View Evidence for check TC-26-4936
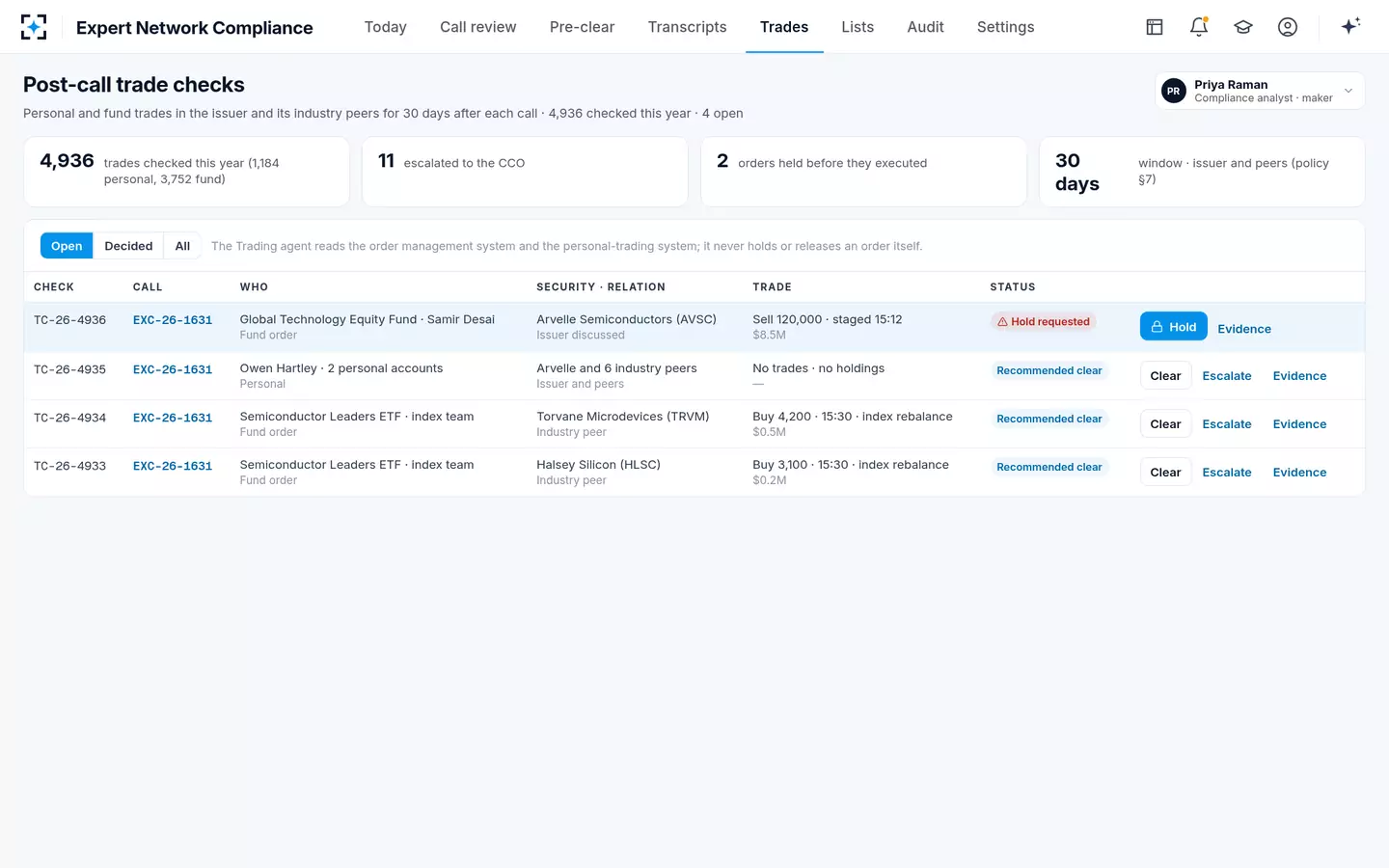This screenshot has width=1389, height=868. tap(1244, 329)
